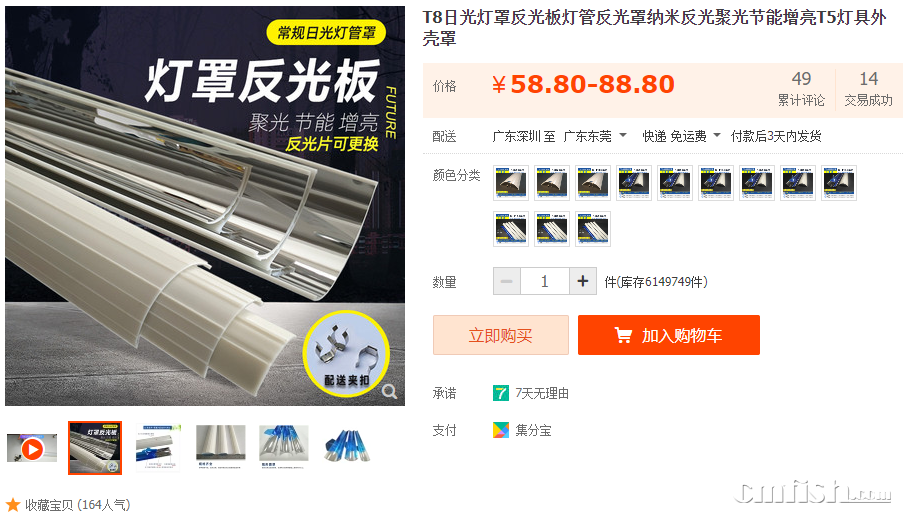Select the first color option swatch
This screenshot has width=911, height=514.
tap(511, 183)
